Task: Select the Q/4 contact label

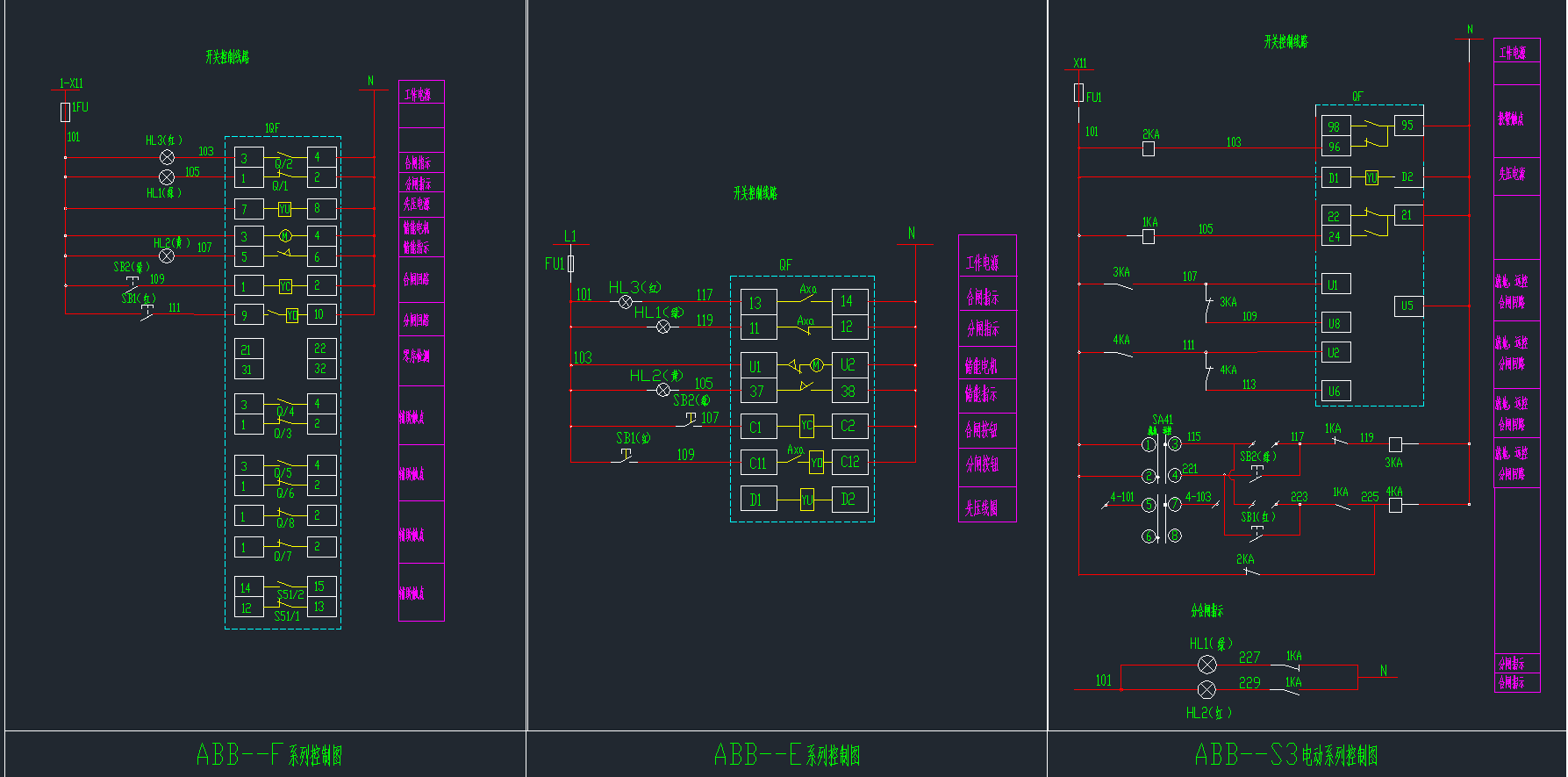Action: point(285,412)
